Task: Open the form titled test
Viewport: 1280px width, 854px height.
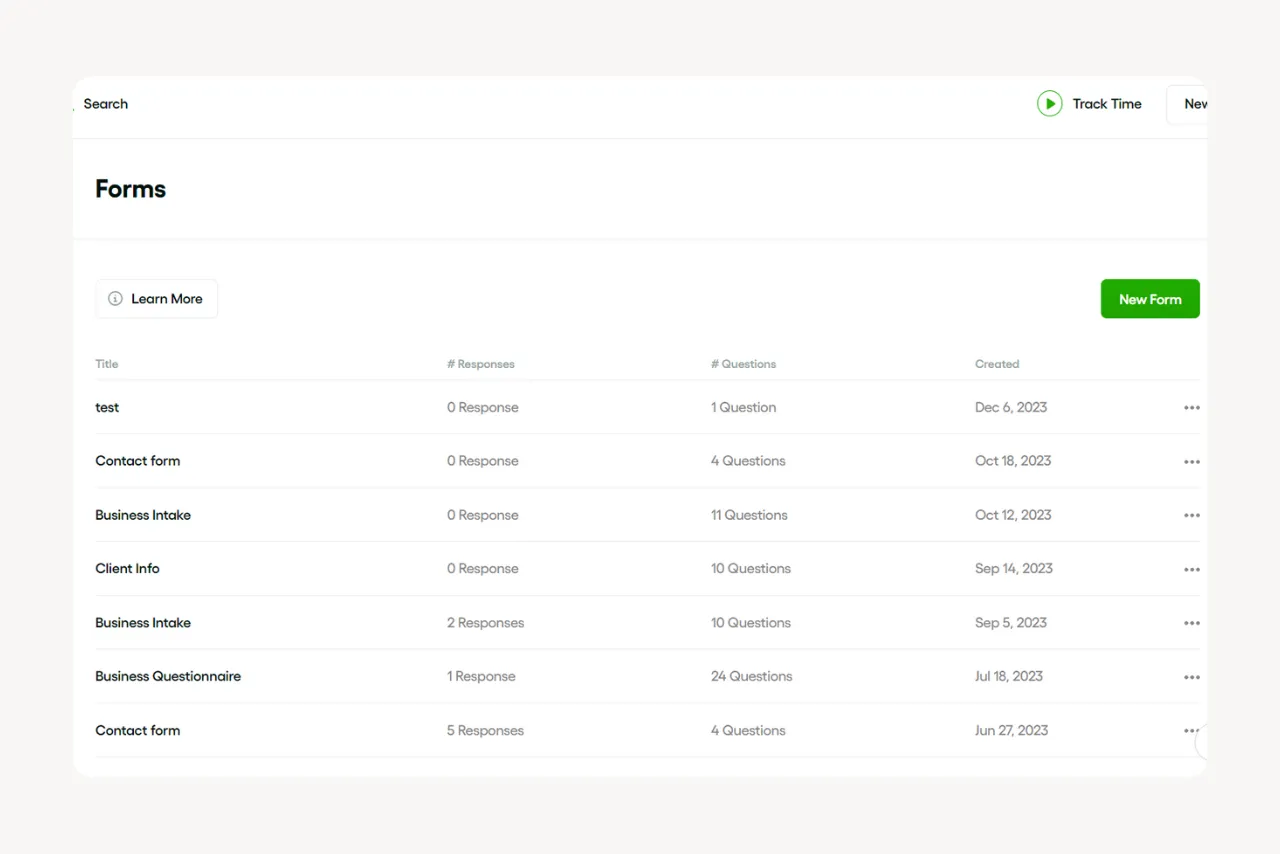Action: coord(107,408)
